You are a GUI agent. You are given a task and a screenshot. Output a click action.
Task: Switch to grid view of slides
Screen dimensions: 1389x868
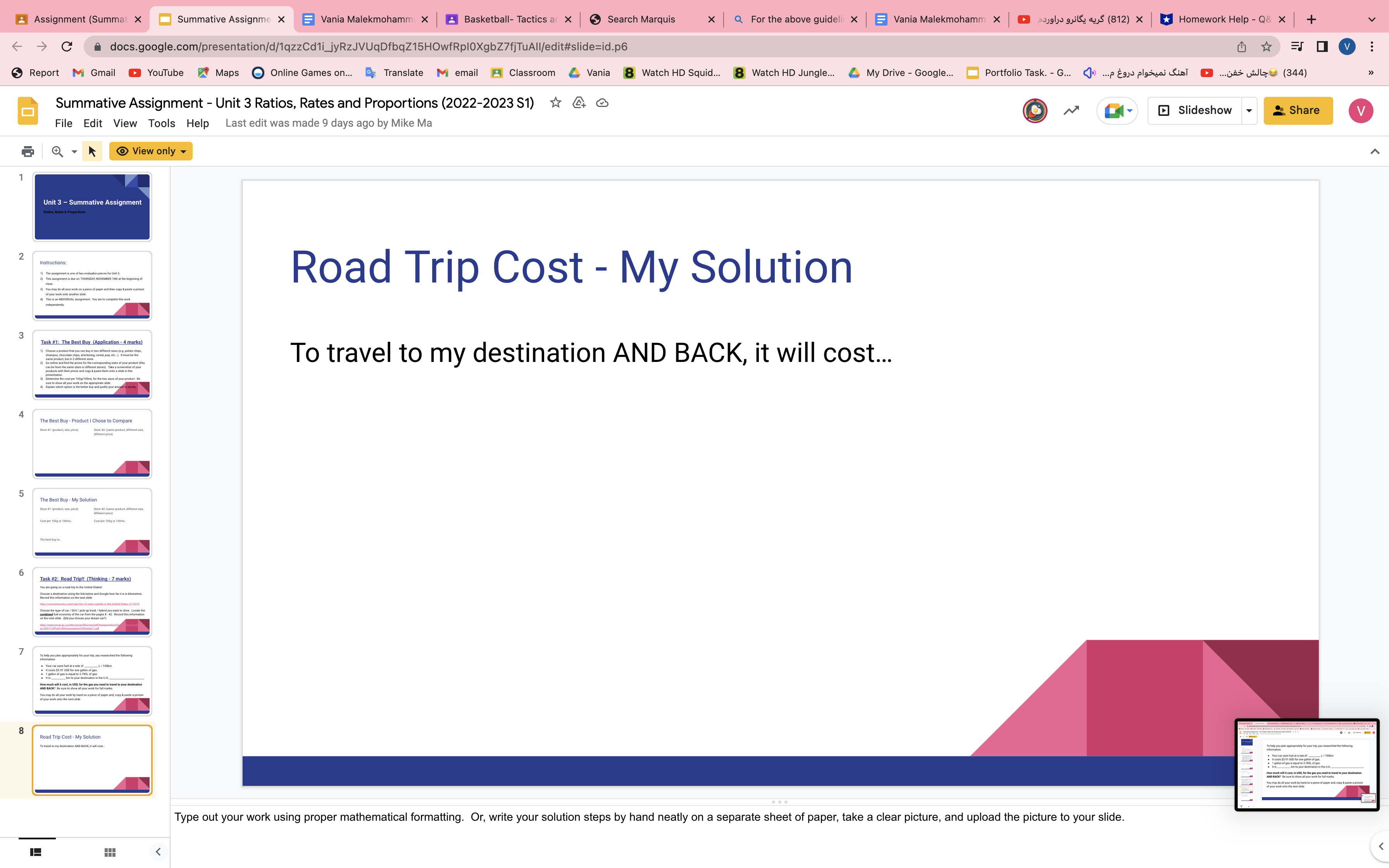click(x=110, y=852)
